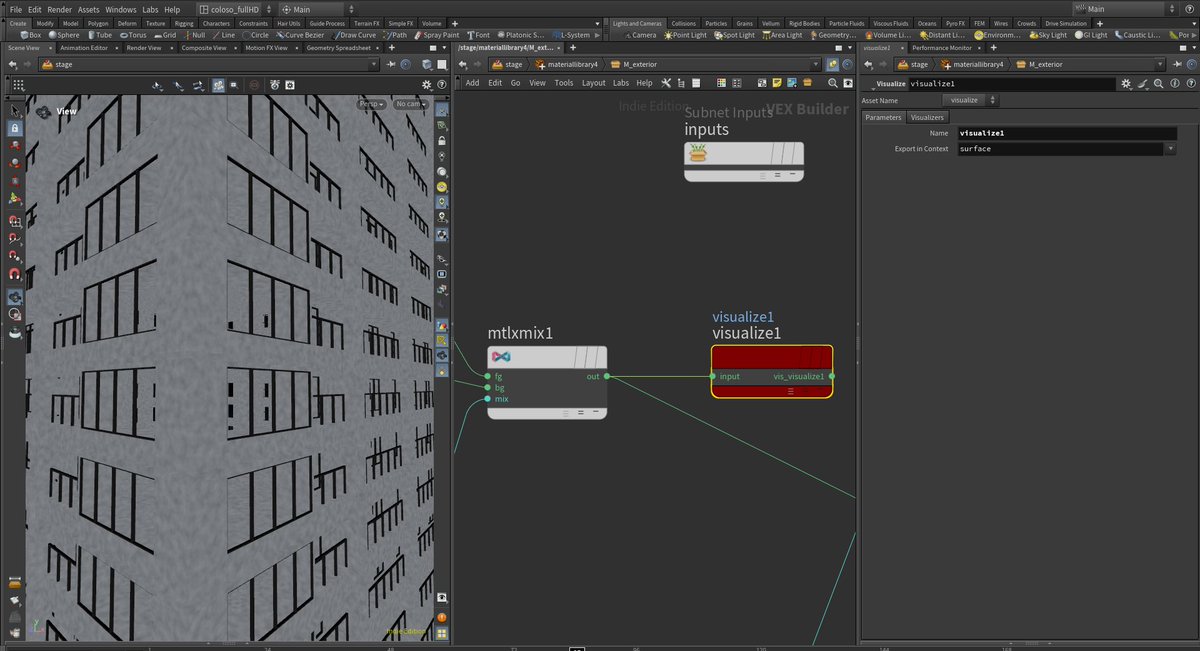The image size is (1200, 651).
Task: Toggle pin on the viewport path bar
Action: pos(390,64)
